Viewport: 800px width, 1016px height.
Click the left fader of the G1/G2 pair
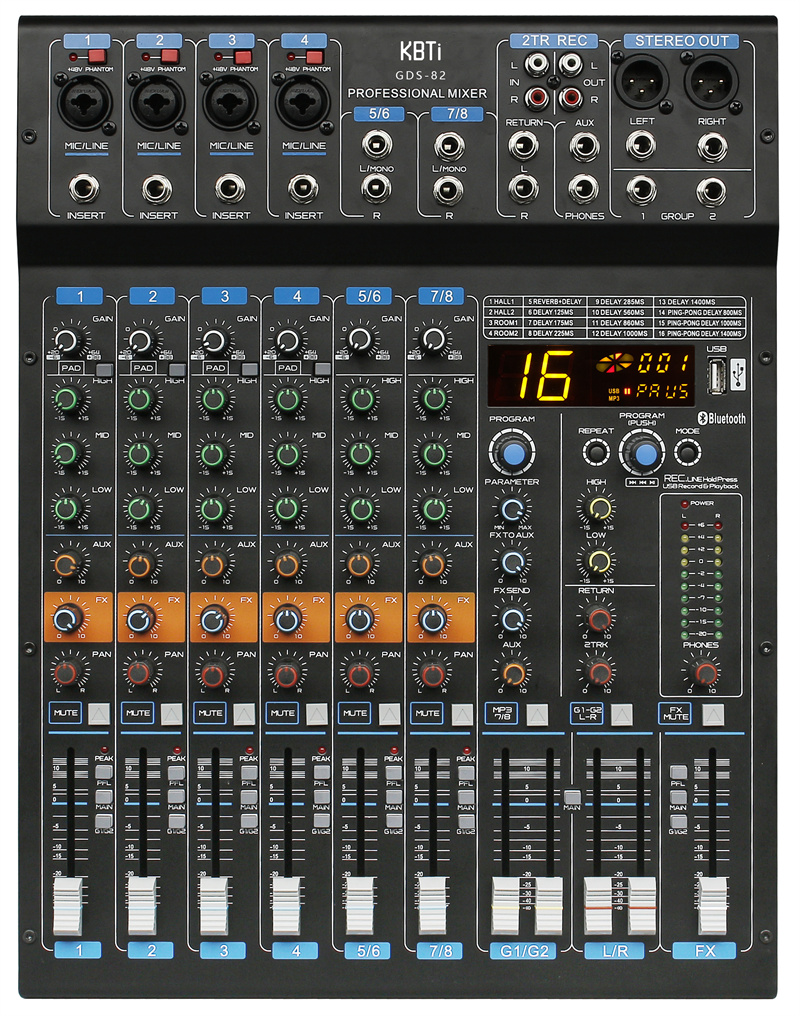click(x=506, y=906)
